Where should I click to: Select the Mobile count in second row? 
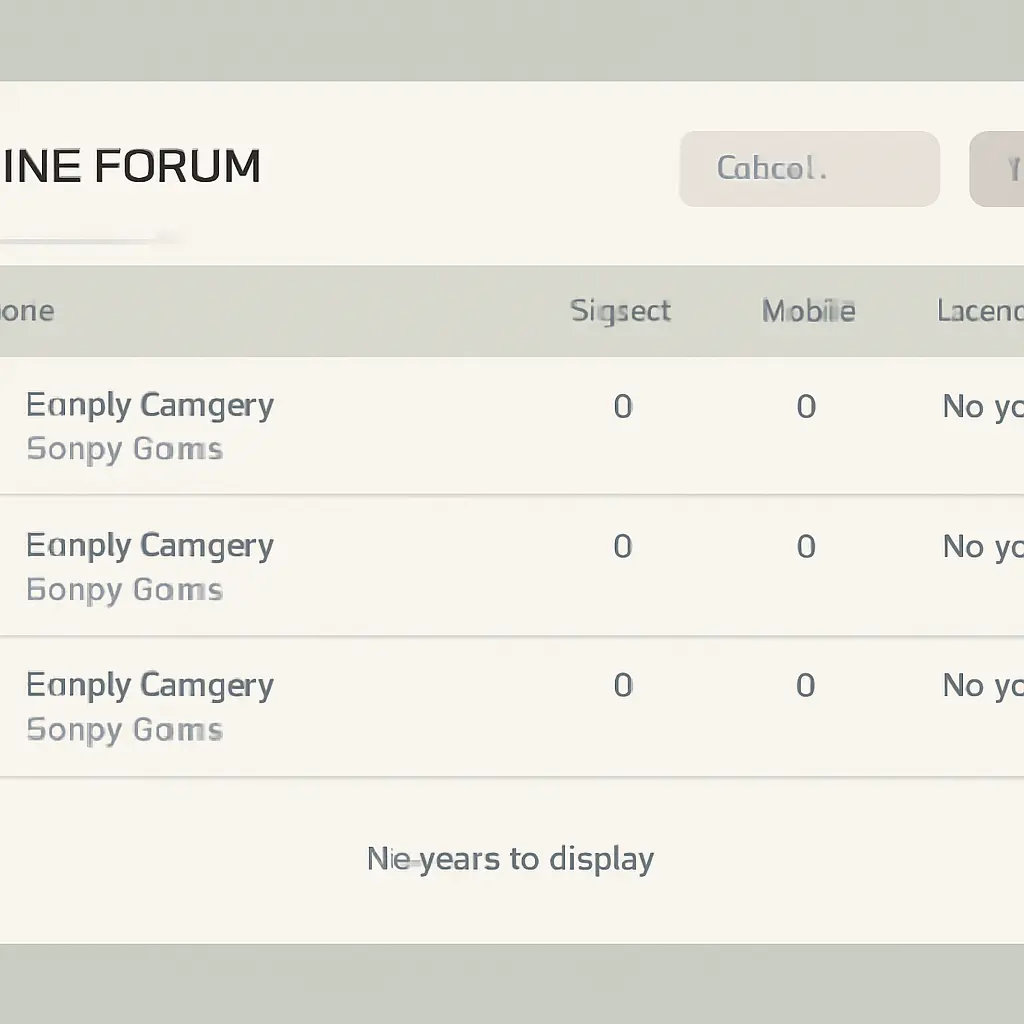tap(806, 547)
